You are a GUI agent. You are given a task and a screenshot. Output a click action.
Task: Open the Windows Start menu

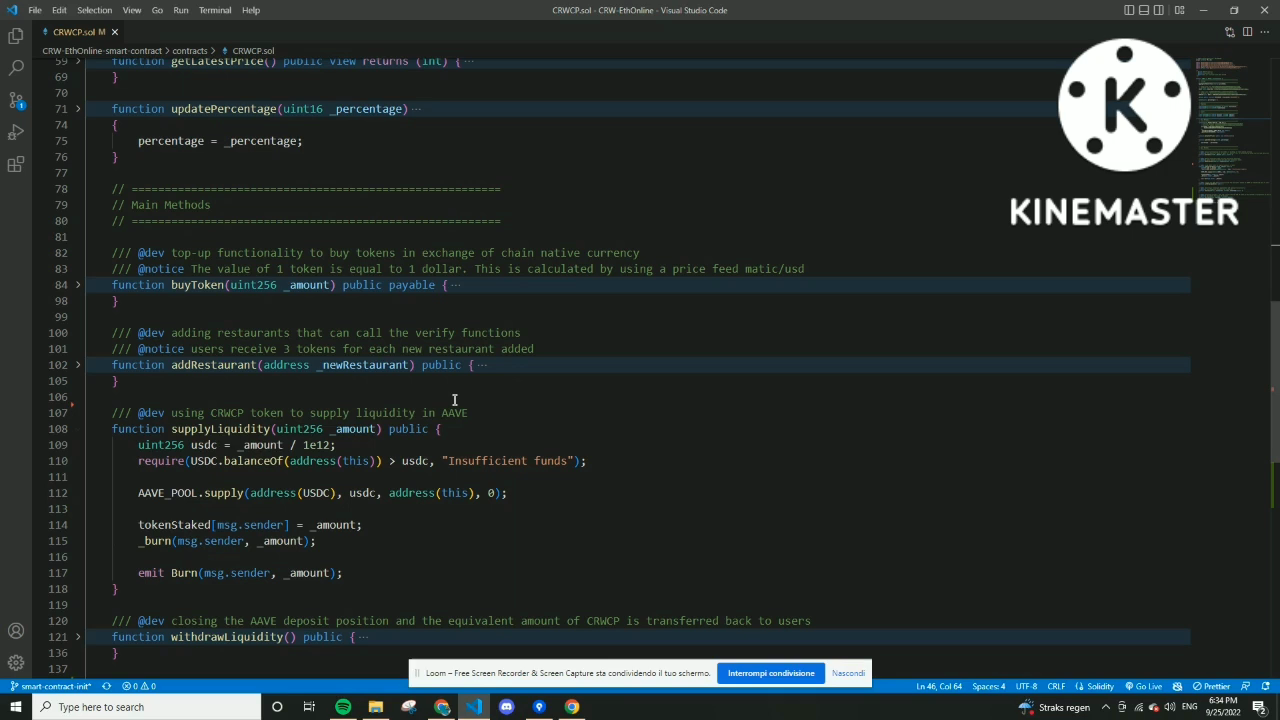[x=15, y=707]
